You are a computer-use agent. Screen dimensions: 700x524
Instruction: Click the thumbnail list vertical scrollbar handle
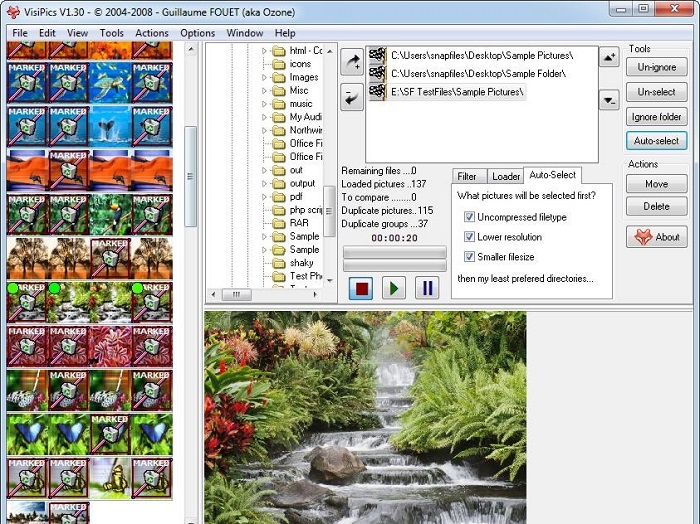[191, 176]
